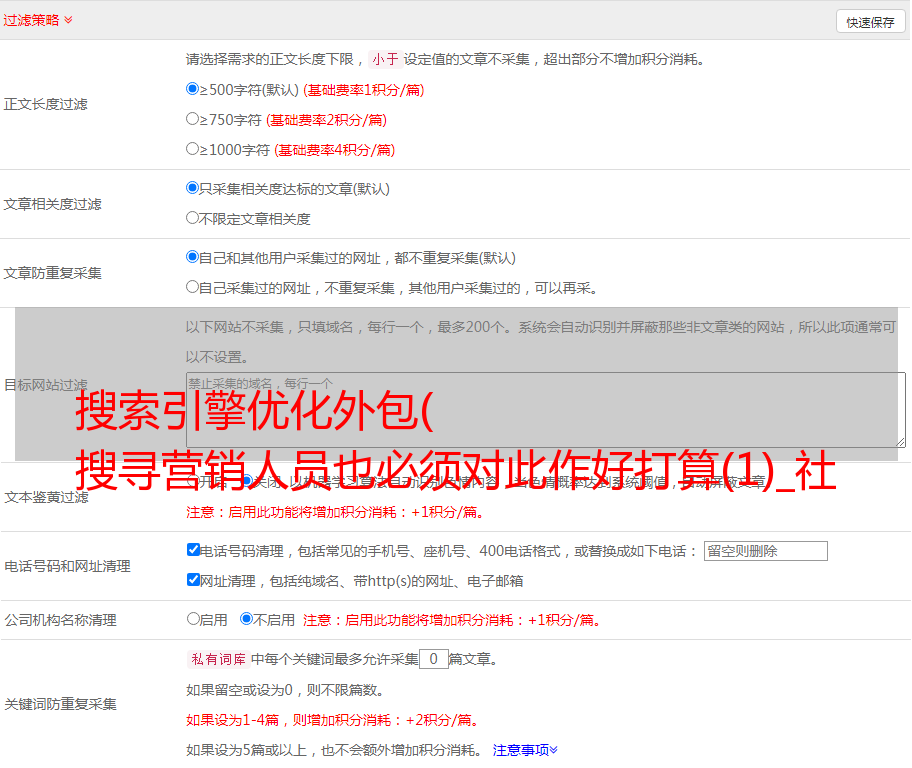This screenshot has width=912, height=768.
Task: Select ≥500字符 length option
Action: coord(192,89)
